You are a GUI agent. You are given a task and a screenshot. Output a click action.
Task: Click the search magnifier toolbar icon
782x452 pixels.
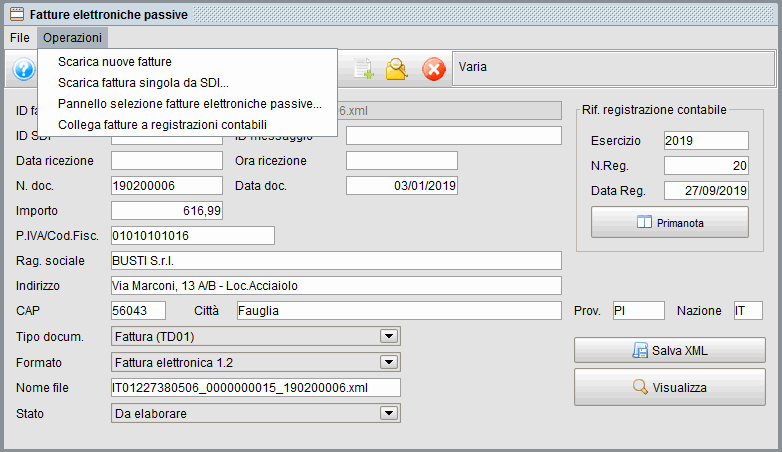(397, 68)
